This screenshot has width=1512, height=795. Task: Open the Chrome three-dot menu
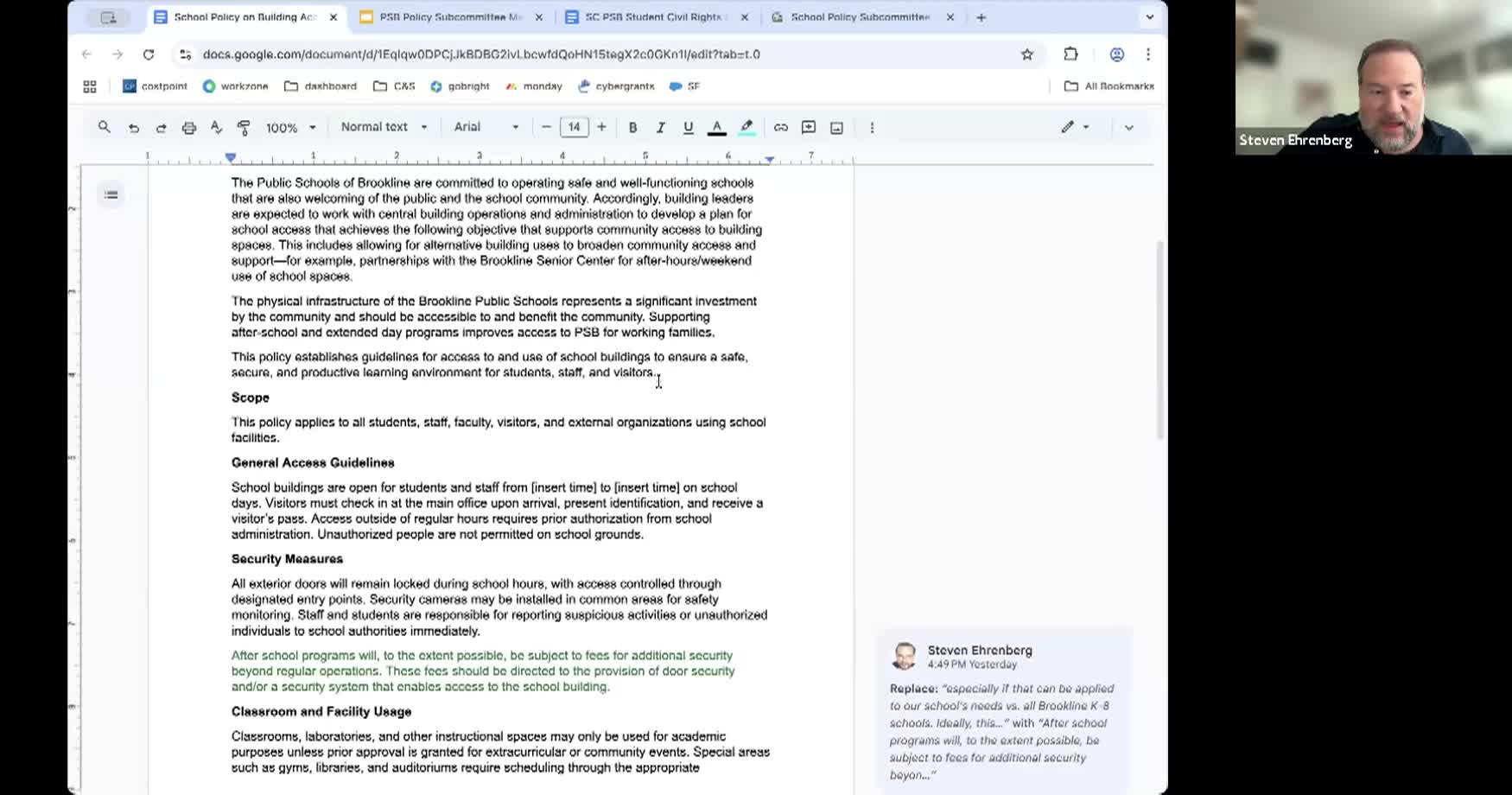(x=1147, y=54)
